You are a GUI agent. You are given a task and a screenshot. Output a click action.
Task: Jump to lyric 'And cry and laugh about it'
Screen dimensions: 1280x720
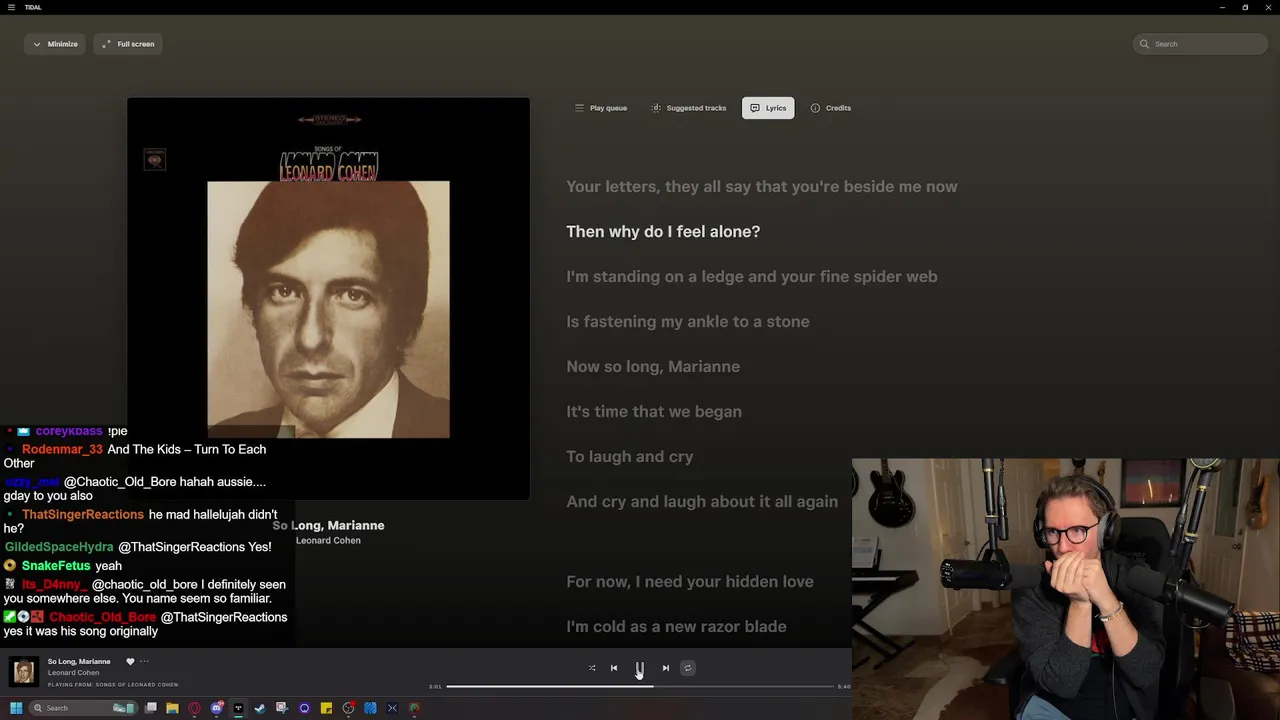pos(702,502)
